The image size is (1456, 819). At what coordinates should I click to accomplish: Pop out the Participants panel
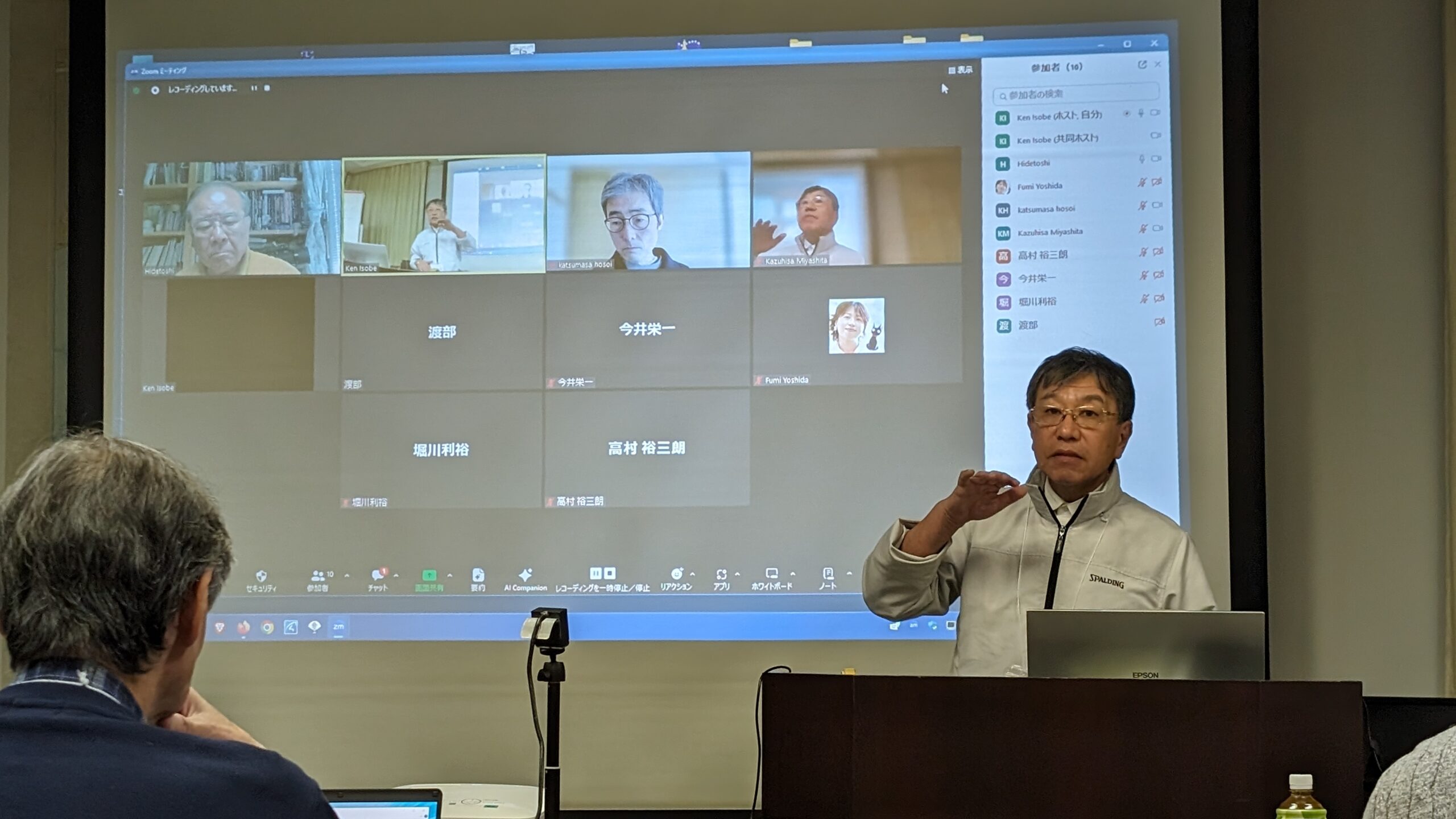(1141, 65)
